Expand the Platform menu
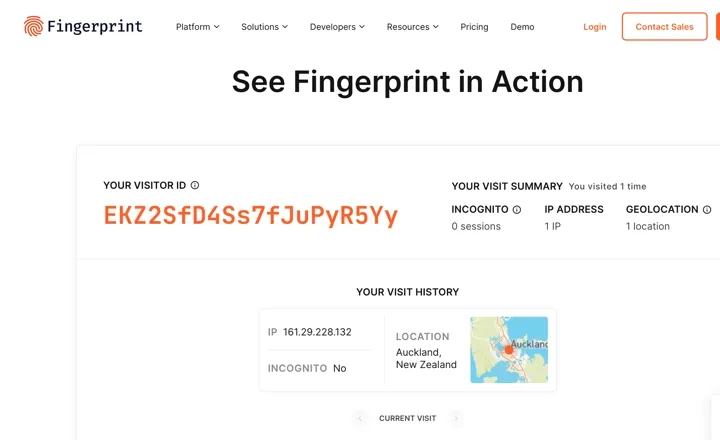 click(x=197, y=27)
